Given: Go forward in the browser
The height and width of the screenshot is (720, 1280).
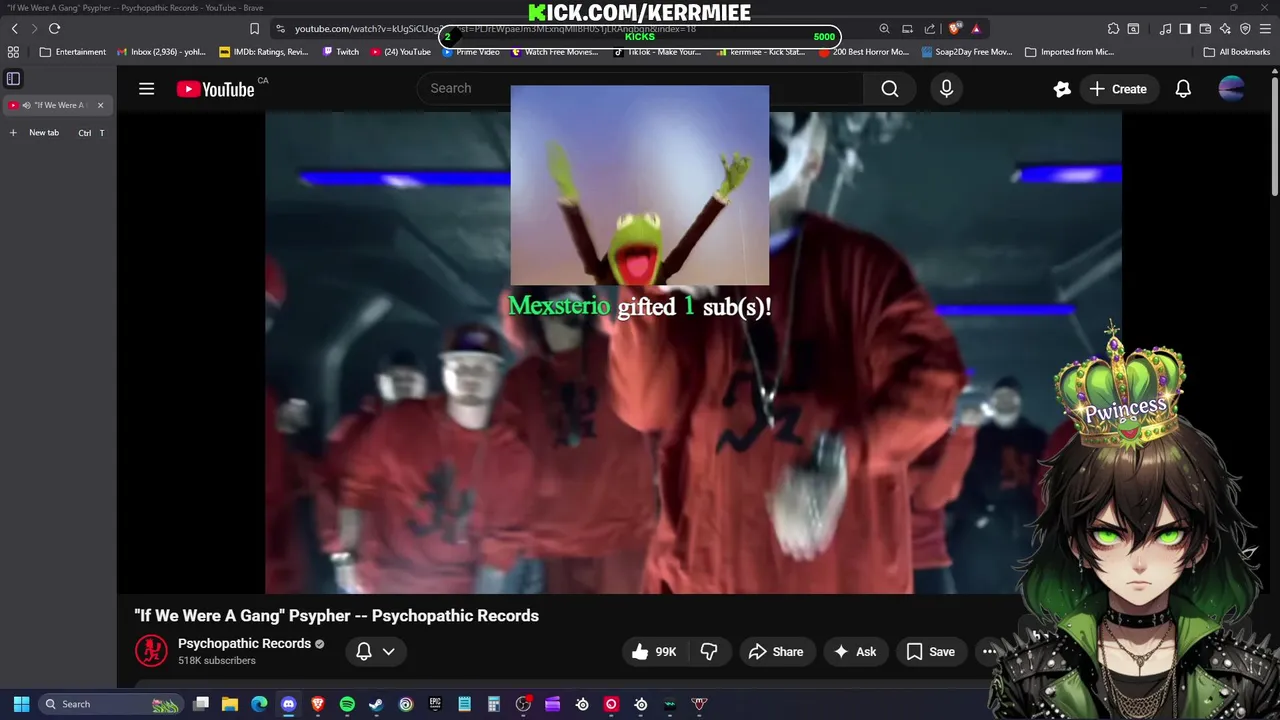Looking at the screenshot, I should coord(34,29).
